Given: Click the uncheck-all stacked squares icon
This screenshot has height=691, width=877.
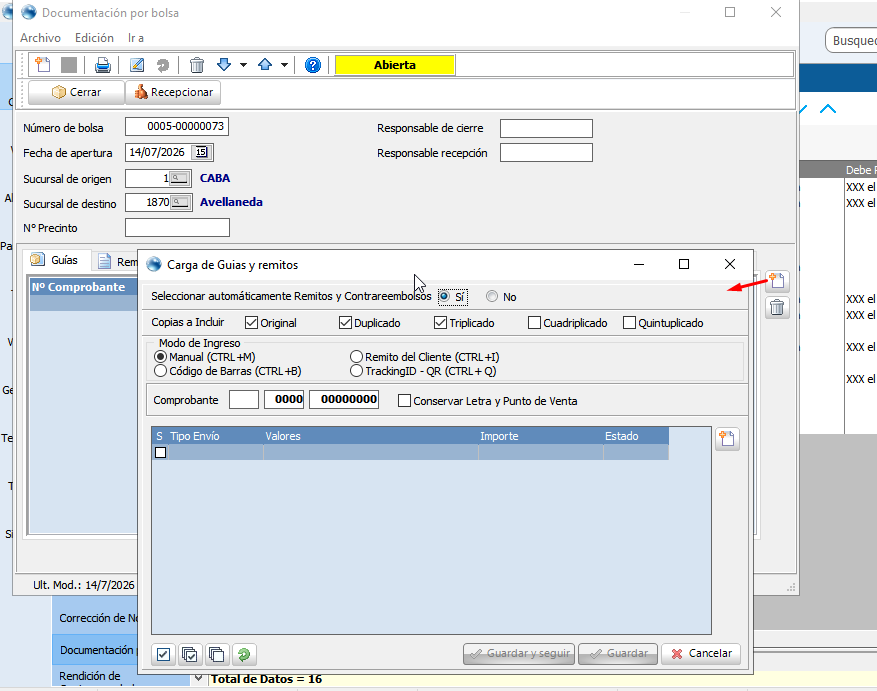Looking at the screenshot, I should point(216,654).
